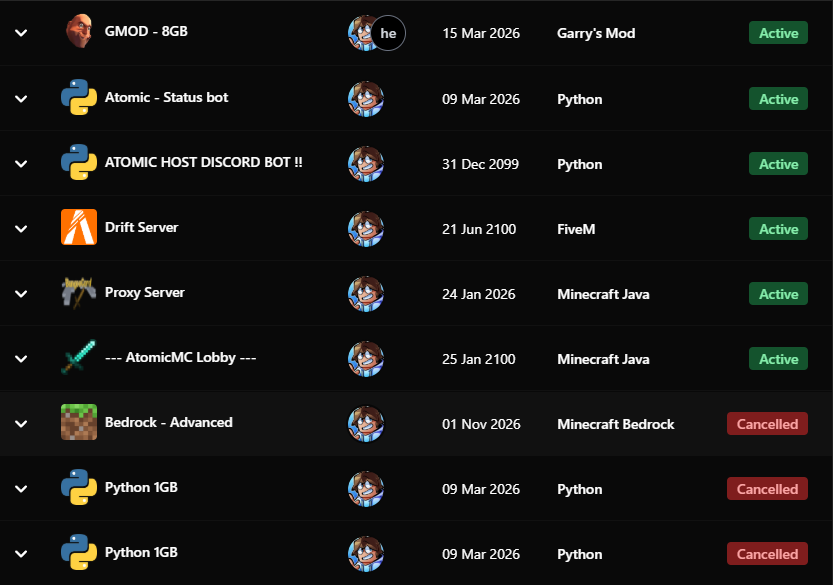833x585 pixels.
Task: Select the Python icon on the first Python 1GB row
Action: [79, 488]
